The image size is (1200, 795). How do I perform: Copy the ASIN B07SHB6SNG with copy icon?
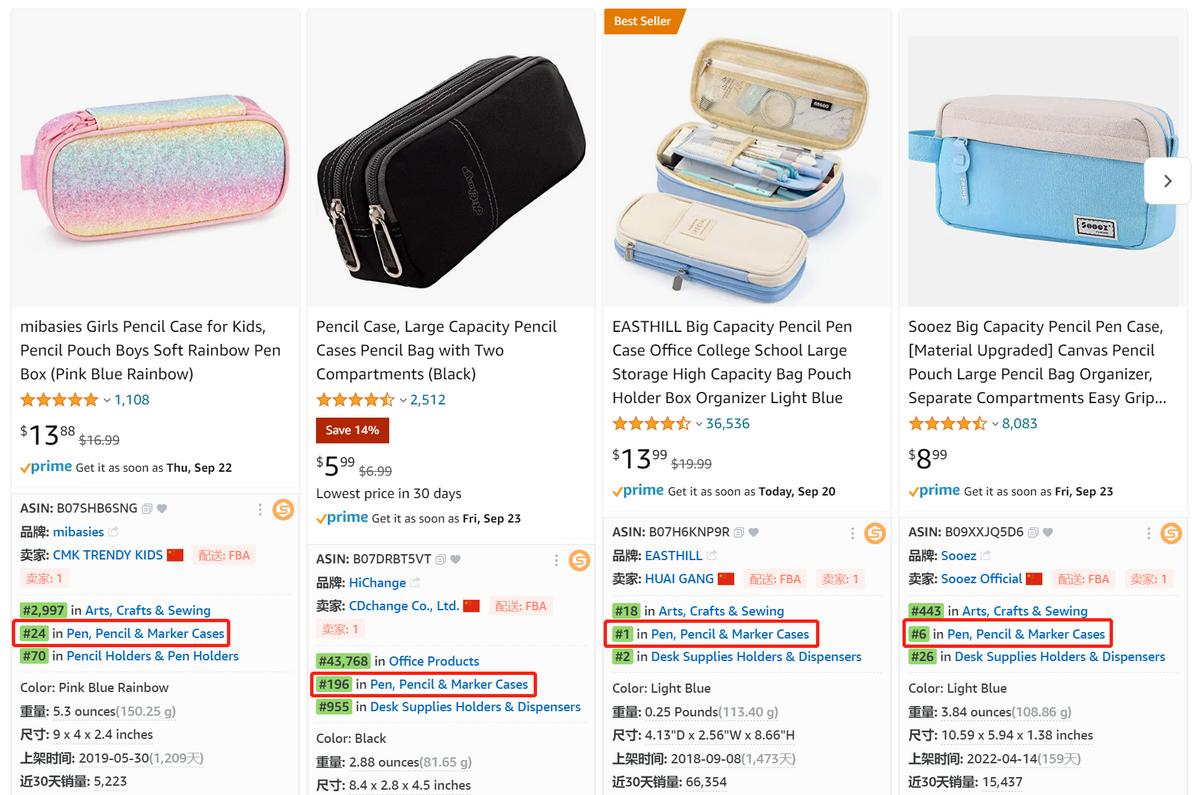[147, 509]
